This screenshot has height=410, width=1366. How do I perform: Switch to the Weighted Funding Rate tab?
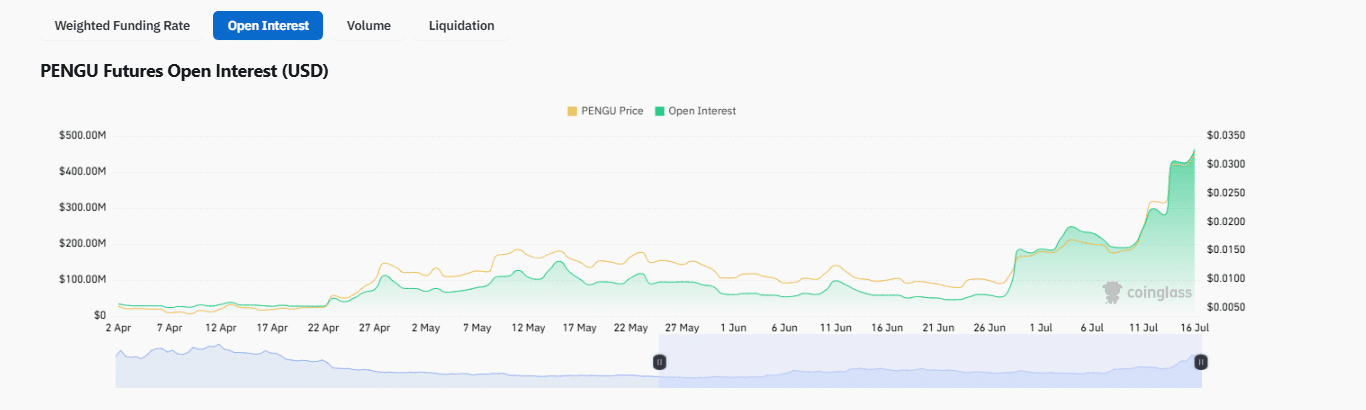coord(122,26)
